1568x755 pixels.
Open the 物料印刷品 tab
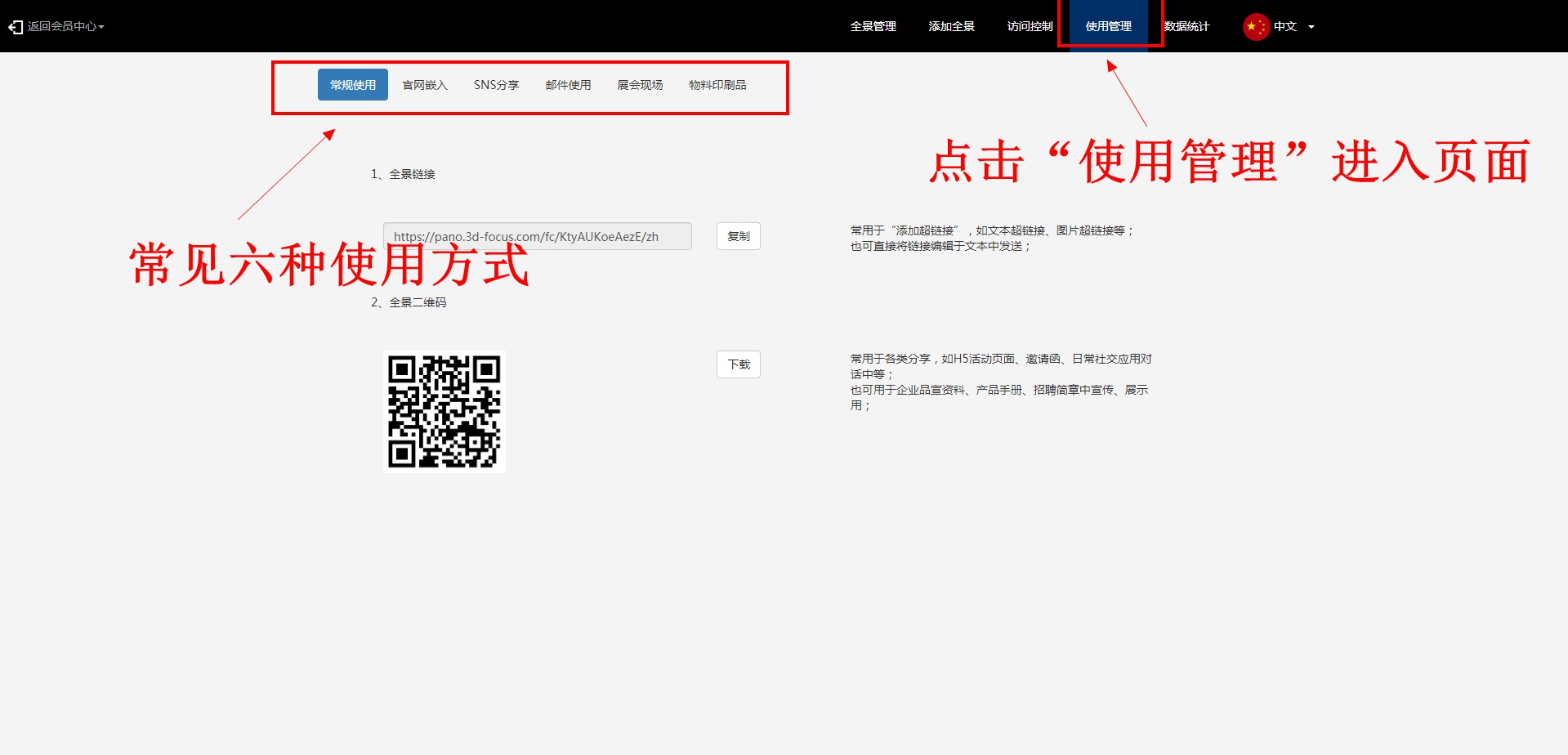coord(717,85)
